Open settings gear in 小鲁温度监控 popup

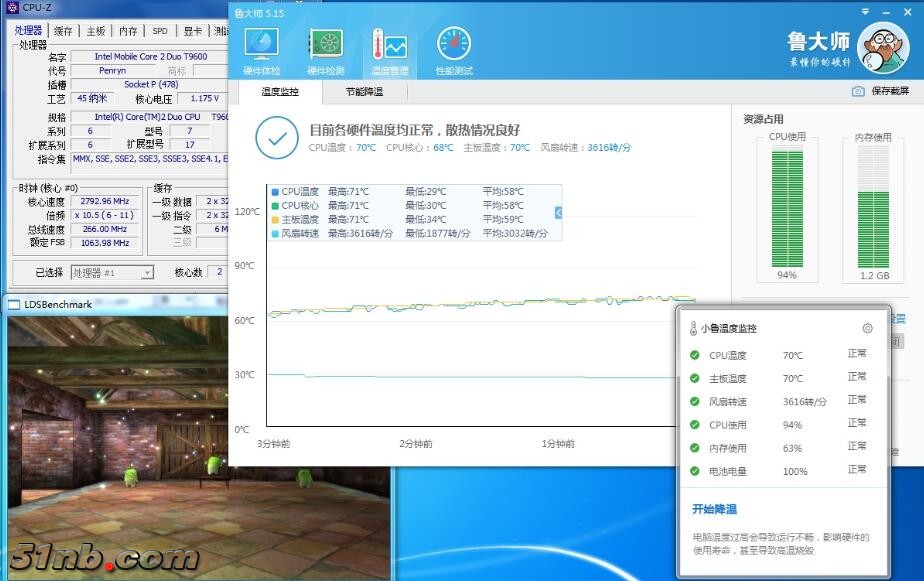(867, 328)
